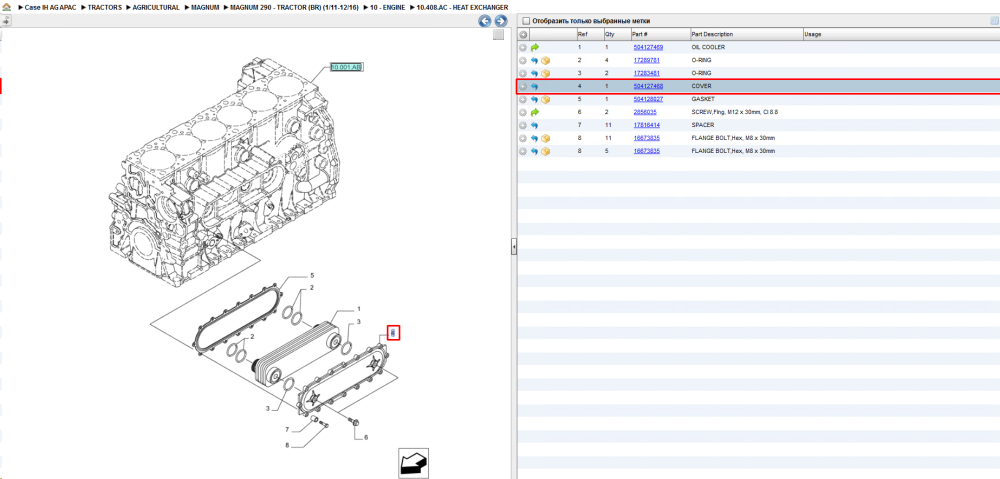
Task: Open the pin panel icon below home
Action: (6, 20)
